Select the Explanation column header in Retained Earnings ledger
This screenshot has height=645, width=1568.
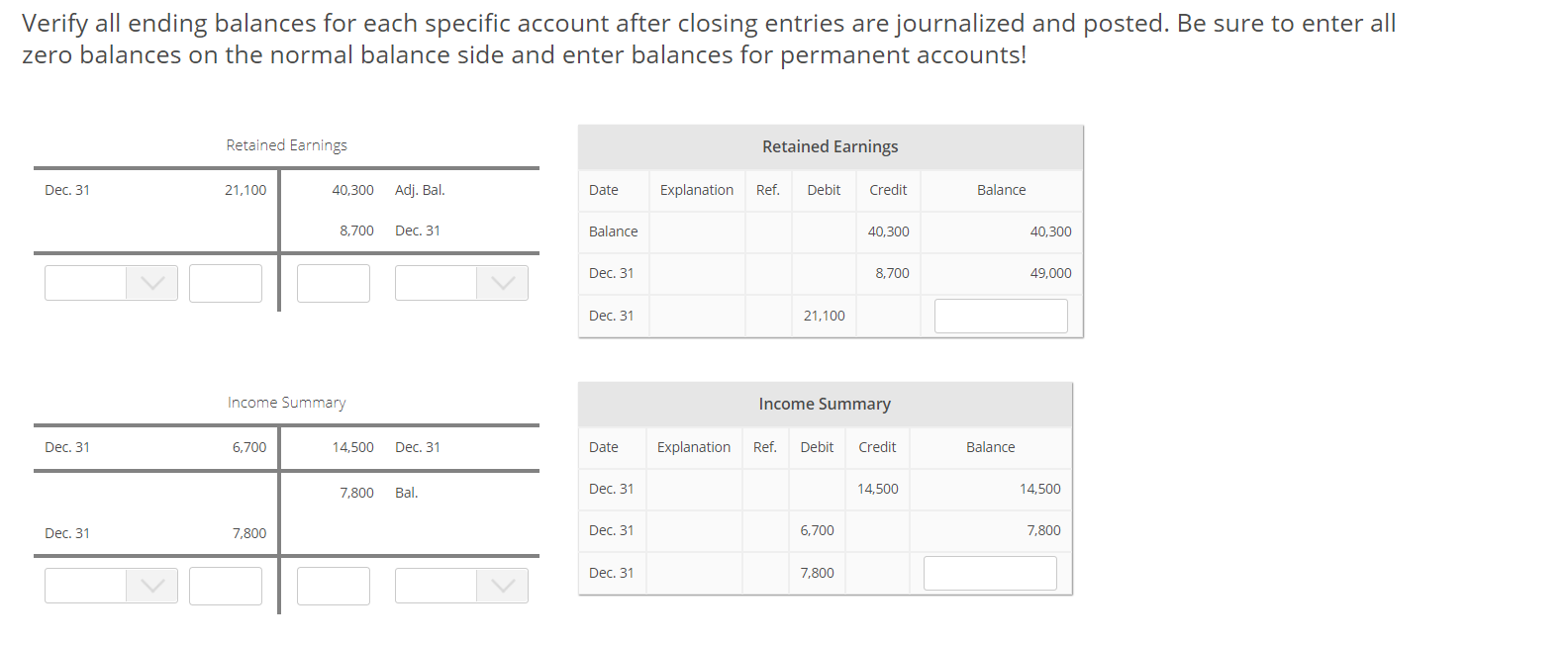pyautogui.click(x=696, y=189)
